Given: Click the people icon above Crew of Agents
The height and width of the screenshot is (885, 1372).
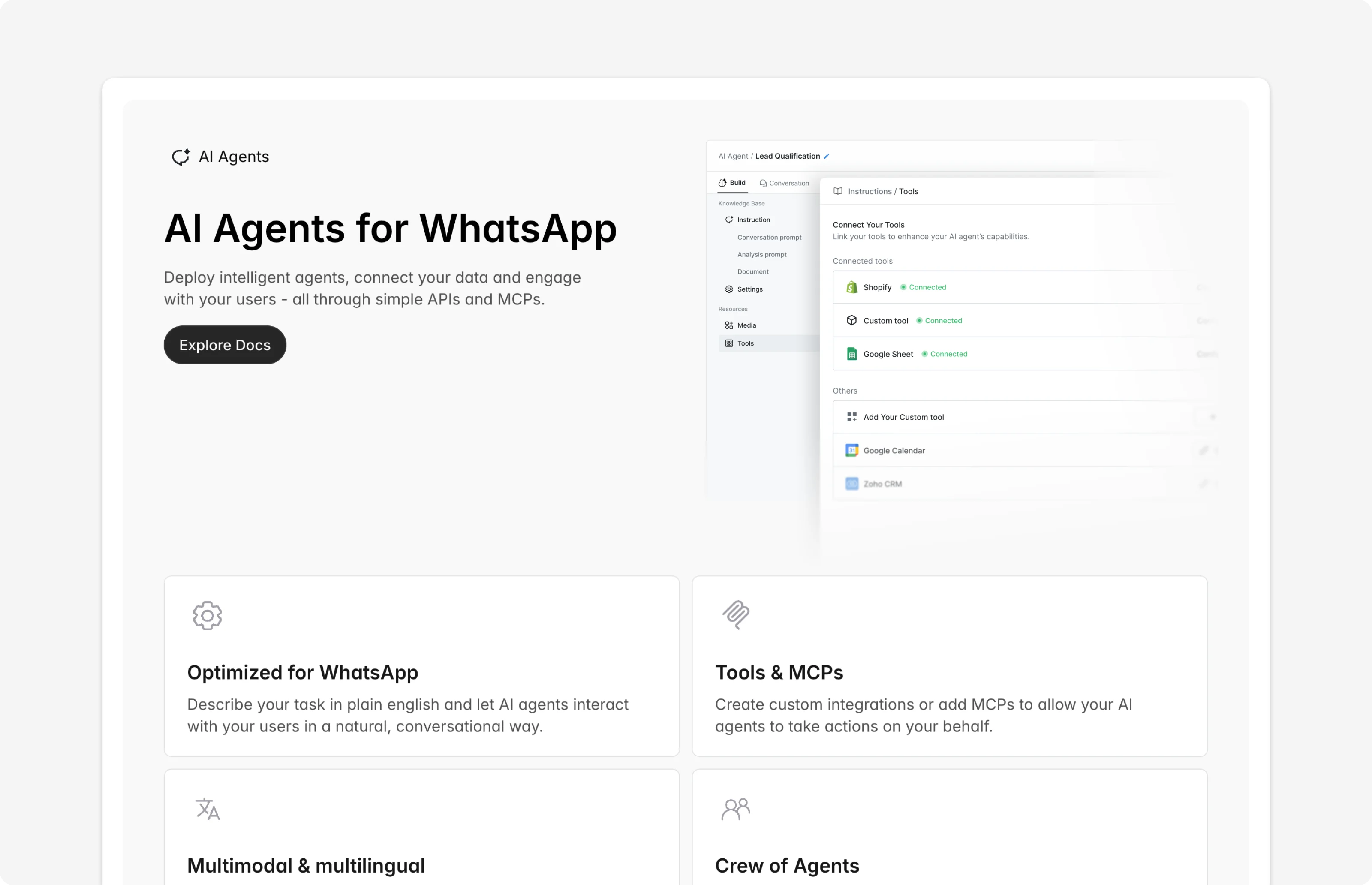Looking at the screenshot, I should [735, 809].
